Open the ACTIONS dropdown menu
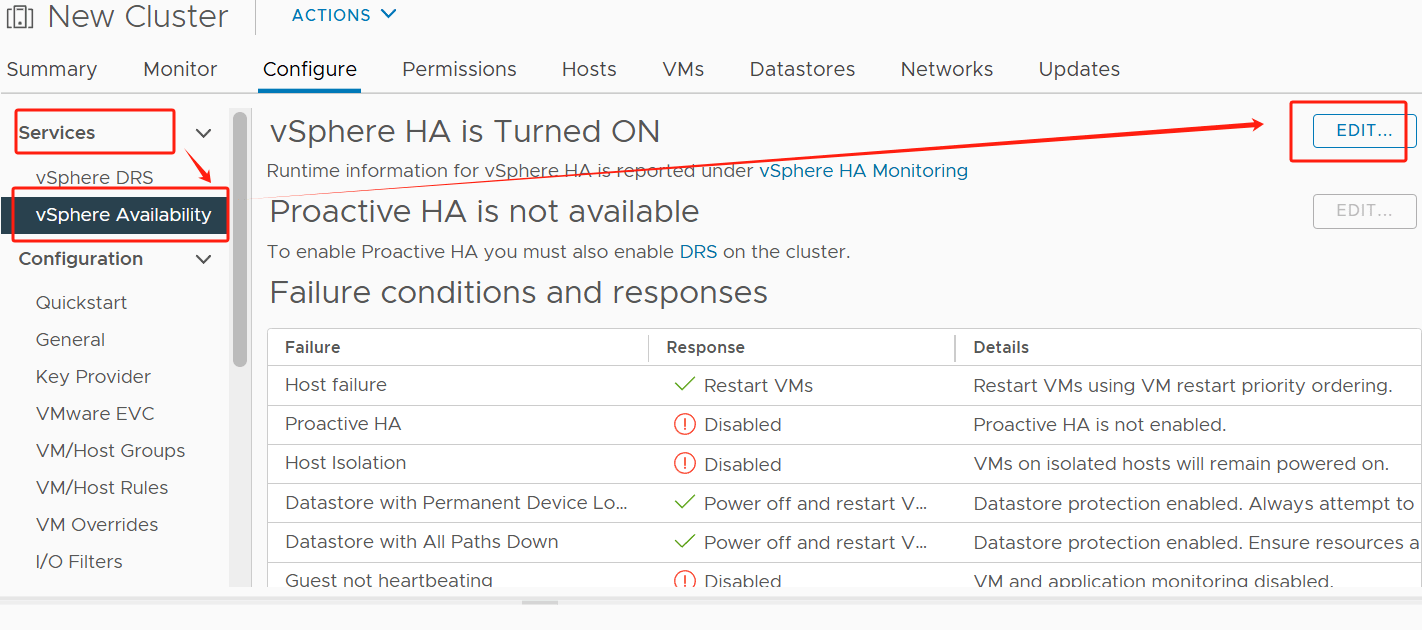This screenshot has width=1422, height=630. point(344,15)
